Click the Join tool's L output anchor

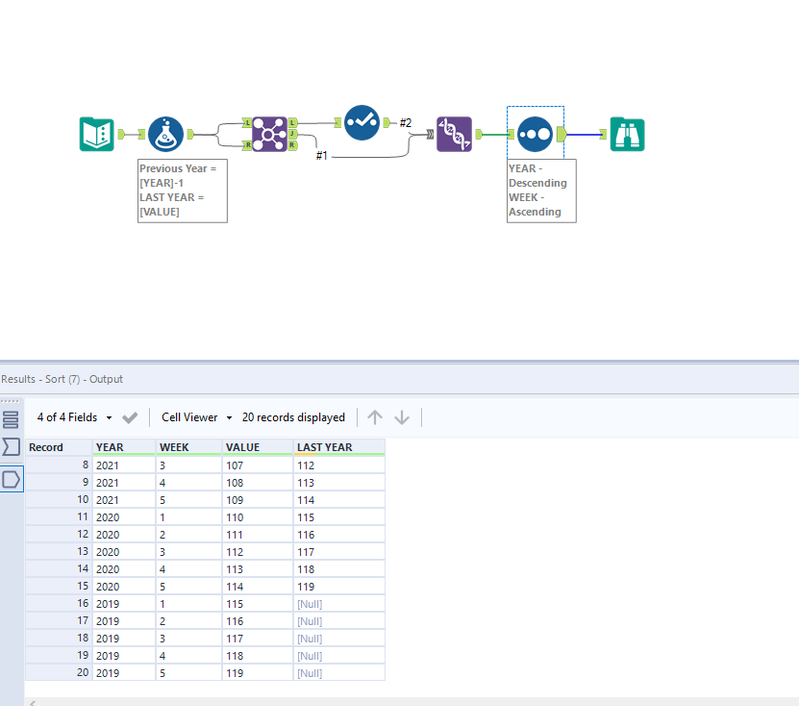pos(292,122)
